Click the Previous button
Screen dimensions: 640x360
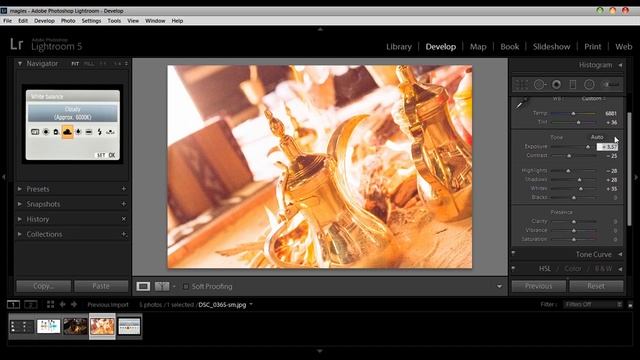coord(538,286)
